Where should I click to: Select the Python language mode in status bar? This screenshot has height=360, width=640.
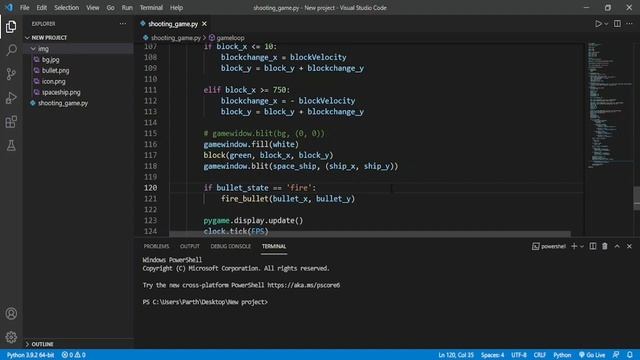click(562, 355)
